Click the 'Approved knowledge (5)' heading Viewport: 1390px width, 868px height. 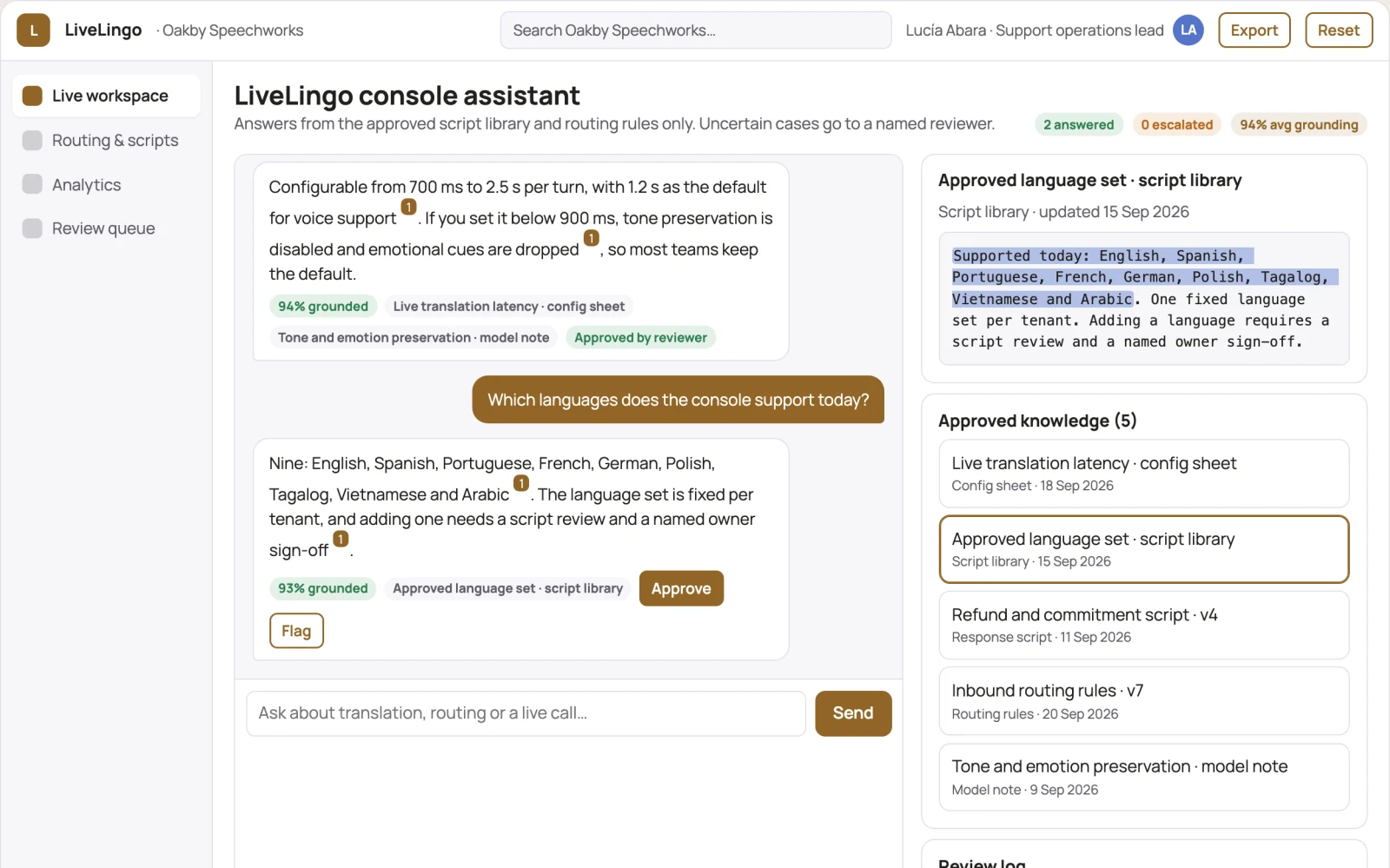(1037, 421)
